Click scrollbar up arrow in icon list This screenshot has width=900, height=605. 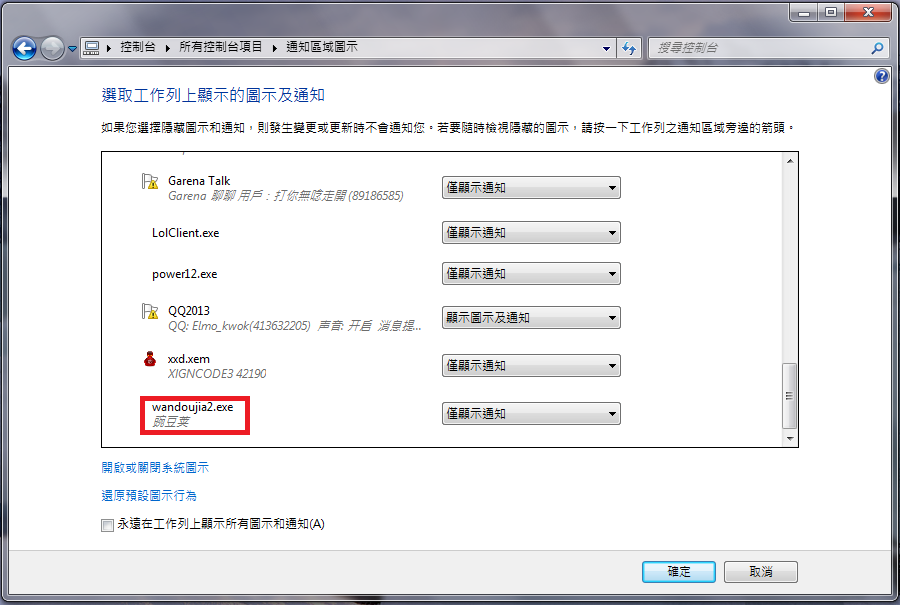tap(790, 161)
